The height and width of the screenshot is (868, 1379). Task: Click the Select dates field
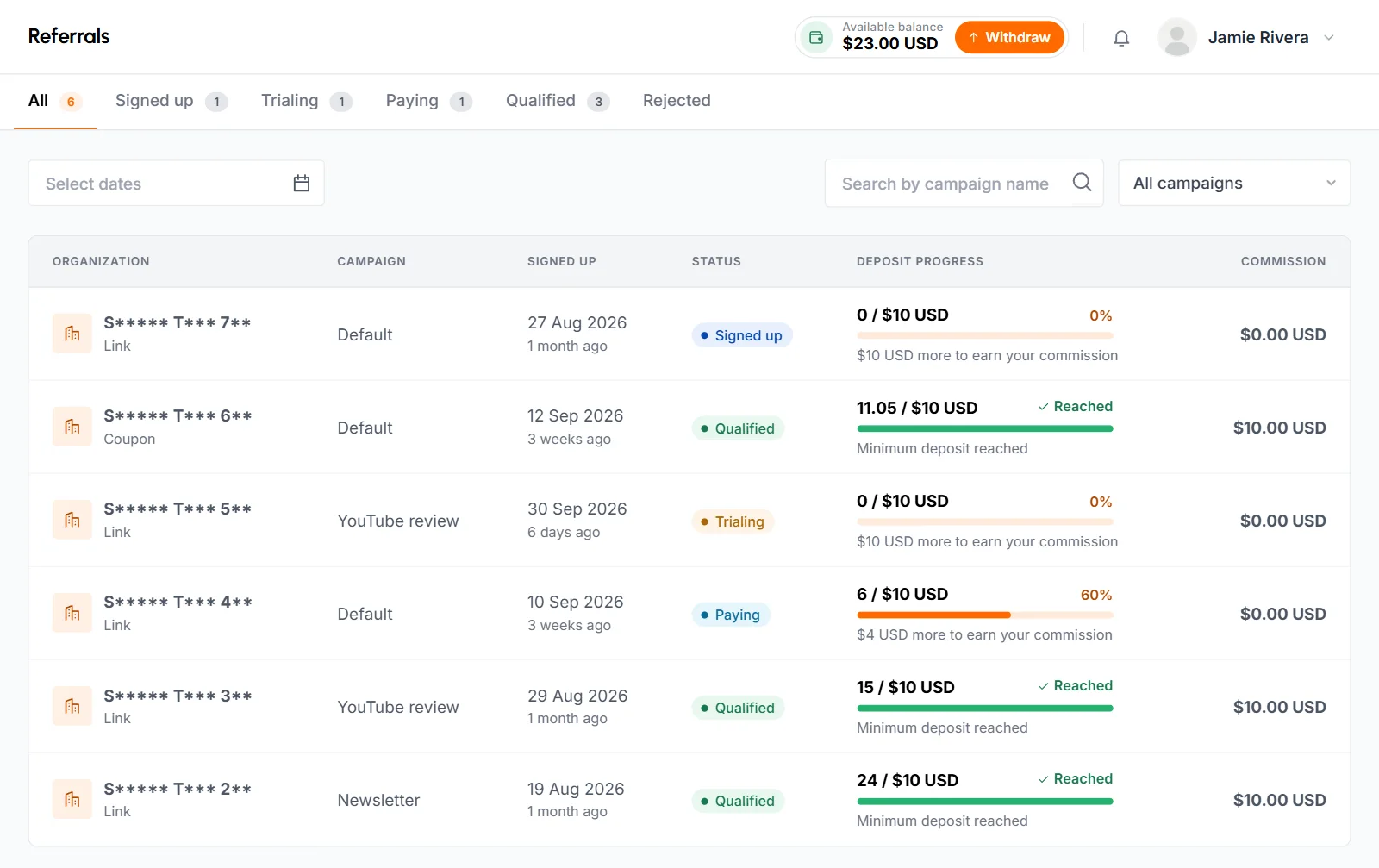point(177,183)
